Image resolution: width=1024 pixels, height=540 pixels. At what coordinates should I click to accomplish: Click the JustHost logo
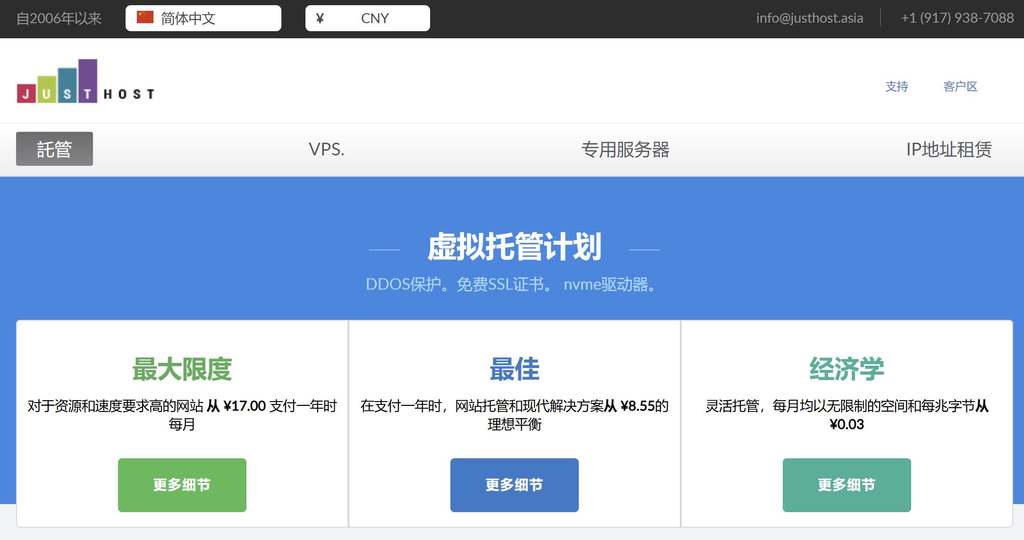[86, 81]
